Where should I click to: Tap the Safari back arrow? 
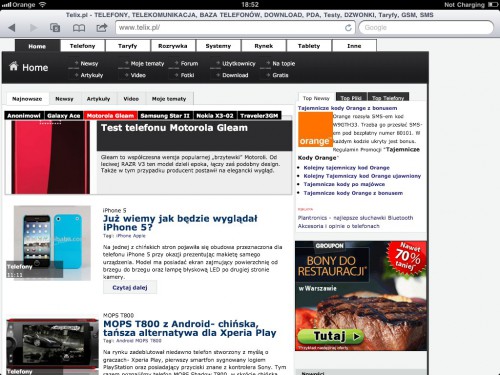[x=12, y=27]
